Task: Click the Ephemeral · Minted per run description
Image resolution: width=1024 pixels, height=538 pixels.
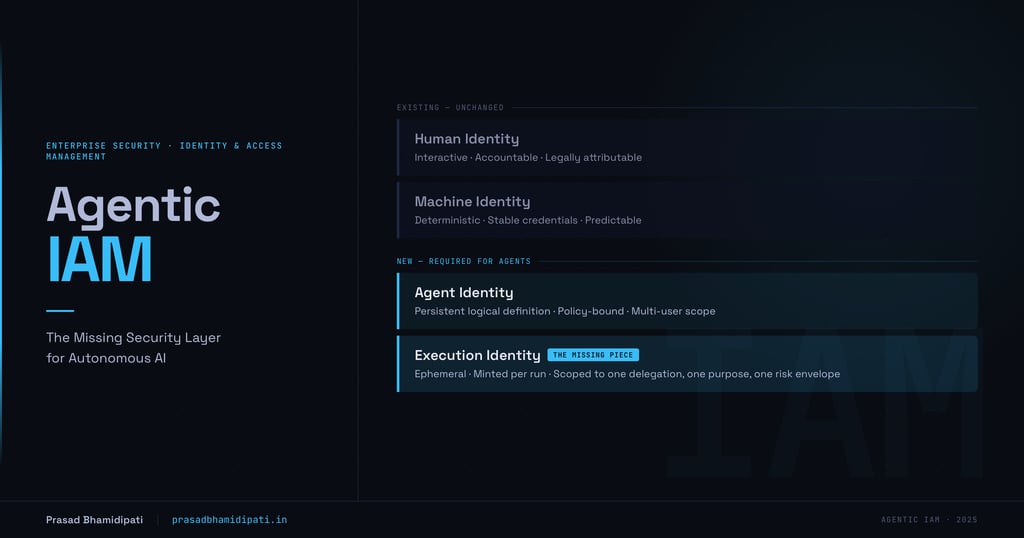Action: [627, 374]
